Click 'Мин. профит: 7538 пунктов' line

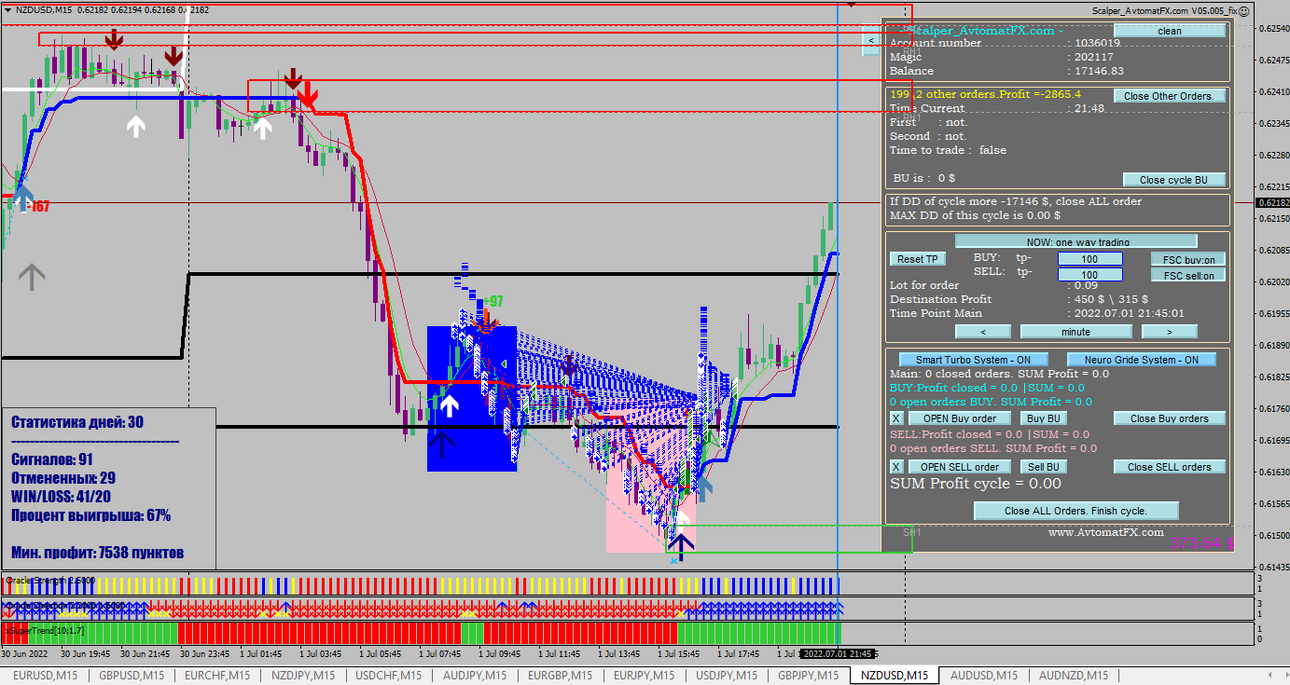click(x=98, y=553)
